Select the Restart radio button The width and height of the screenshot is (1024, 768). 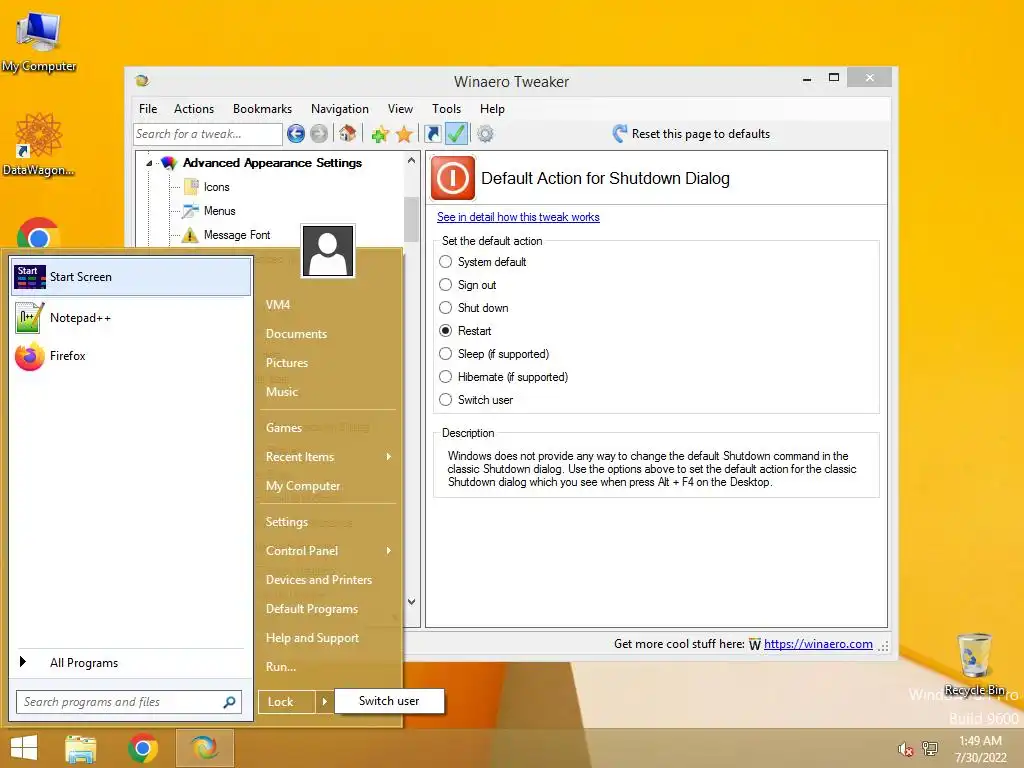[x=445, y=330]
